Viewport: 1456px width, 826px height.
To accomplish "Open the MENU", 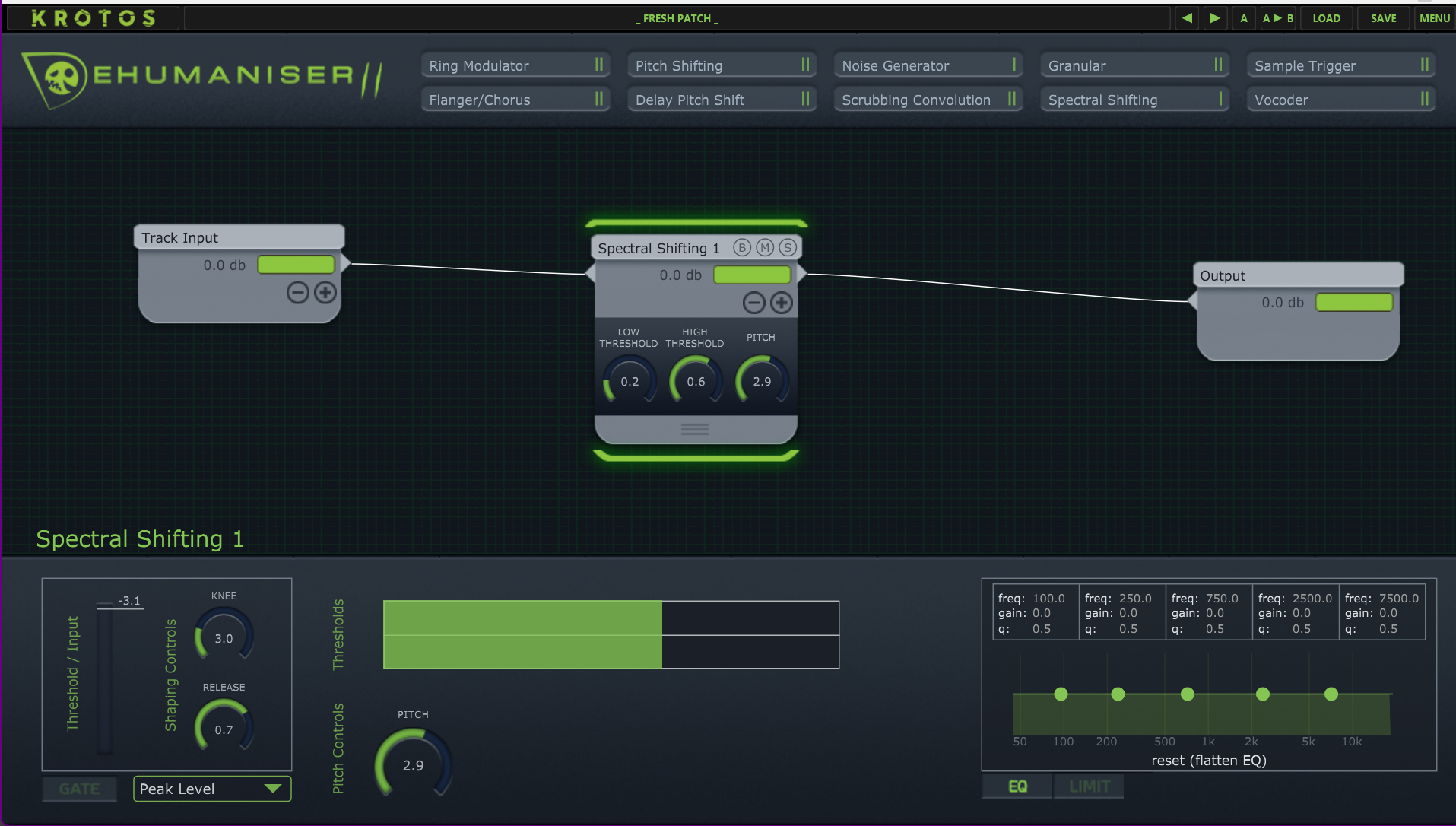I will click(1434, 18).
